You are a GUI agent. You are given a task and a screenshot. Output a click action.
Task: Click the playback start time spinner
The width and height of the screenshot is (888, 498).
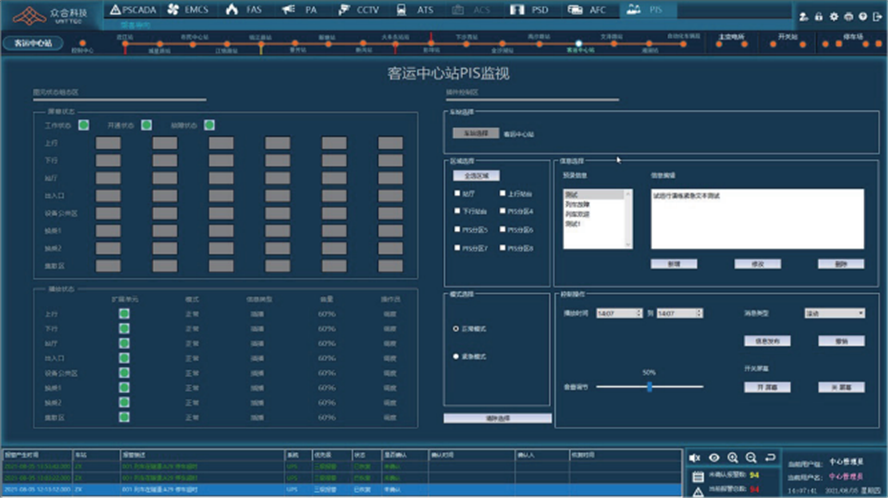pos(618,313)
